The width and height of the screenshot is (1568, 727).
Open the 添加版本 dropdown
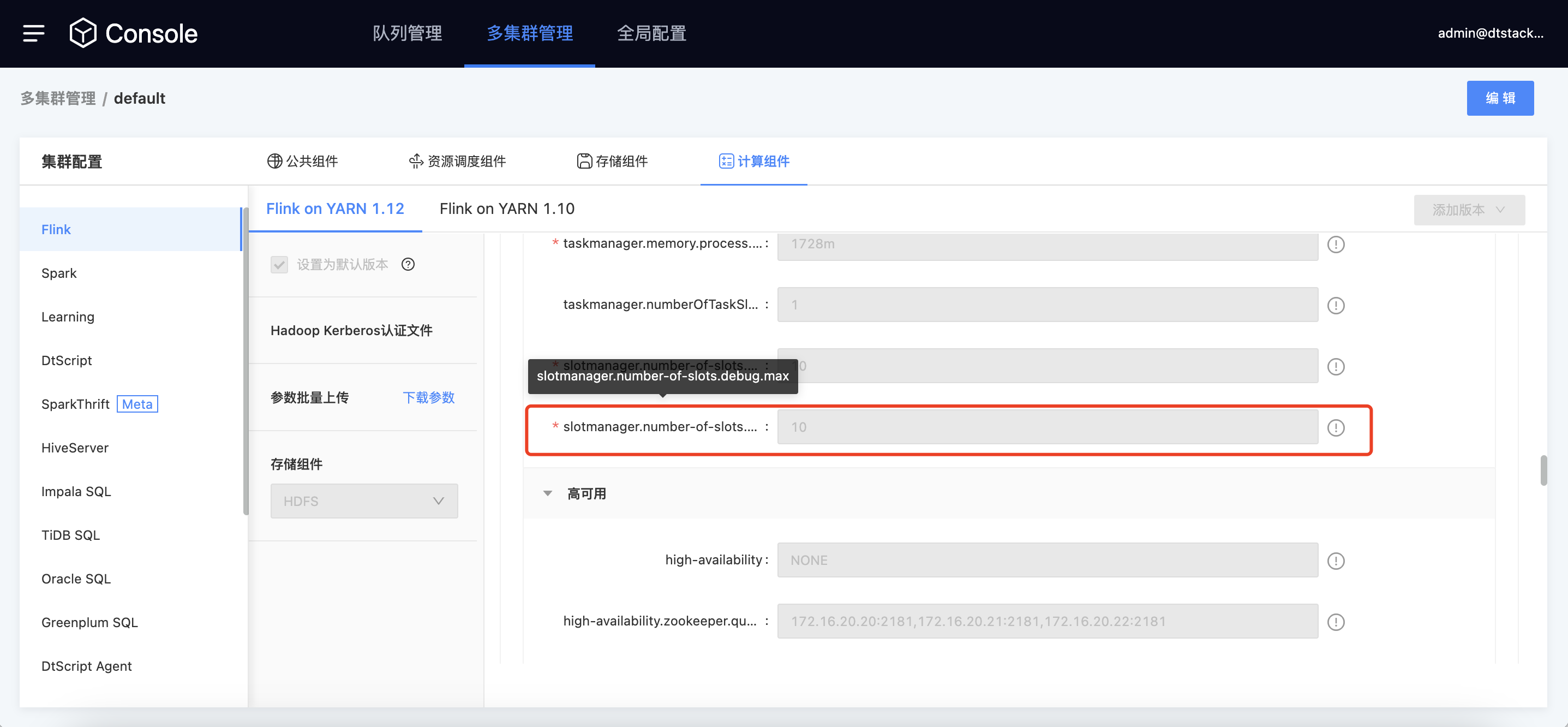pyautogui.click(x=1469, y=210)
